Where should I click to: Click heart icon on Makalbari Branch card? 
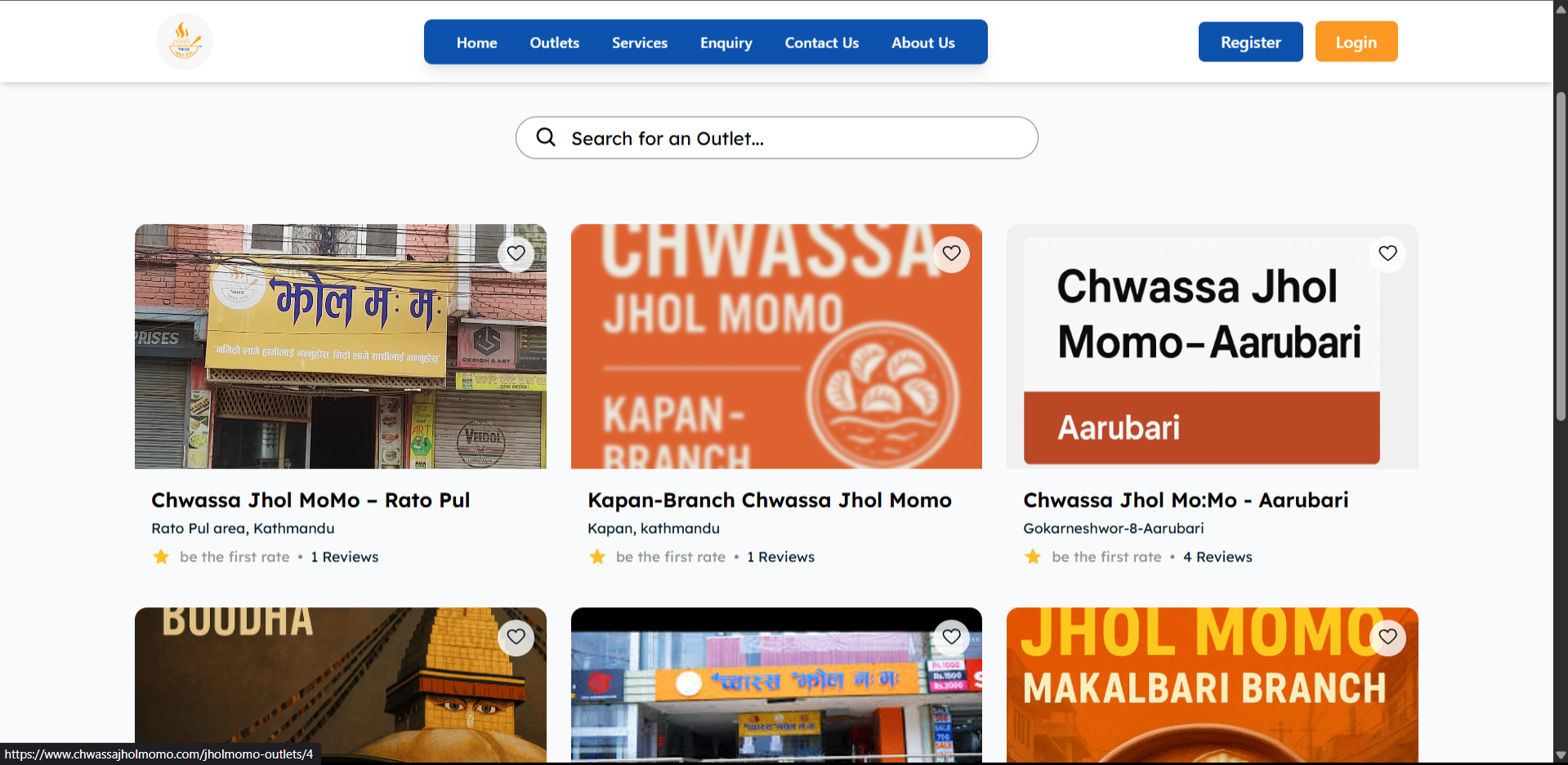tap(1387, 637)
